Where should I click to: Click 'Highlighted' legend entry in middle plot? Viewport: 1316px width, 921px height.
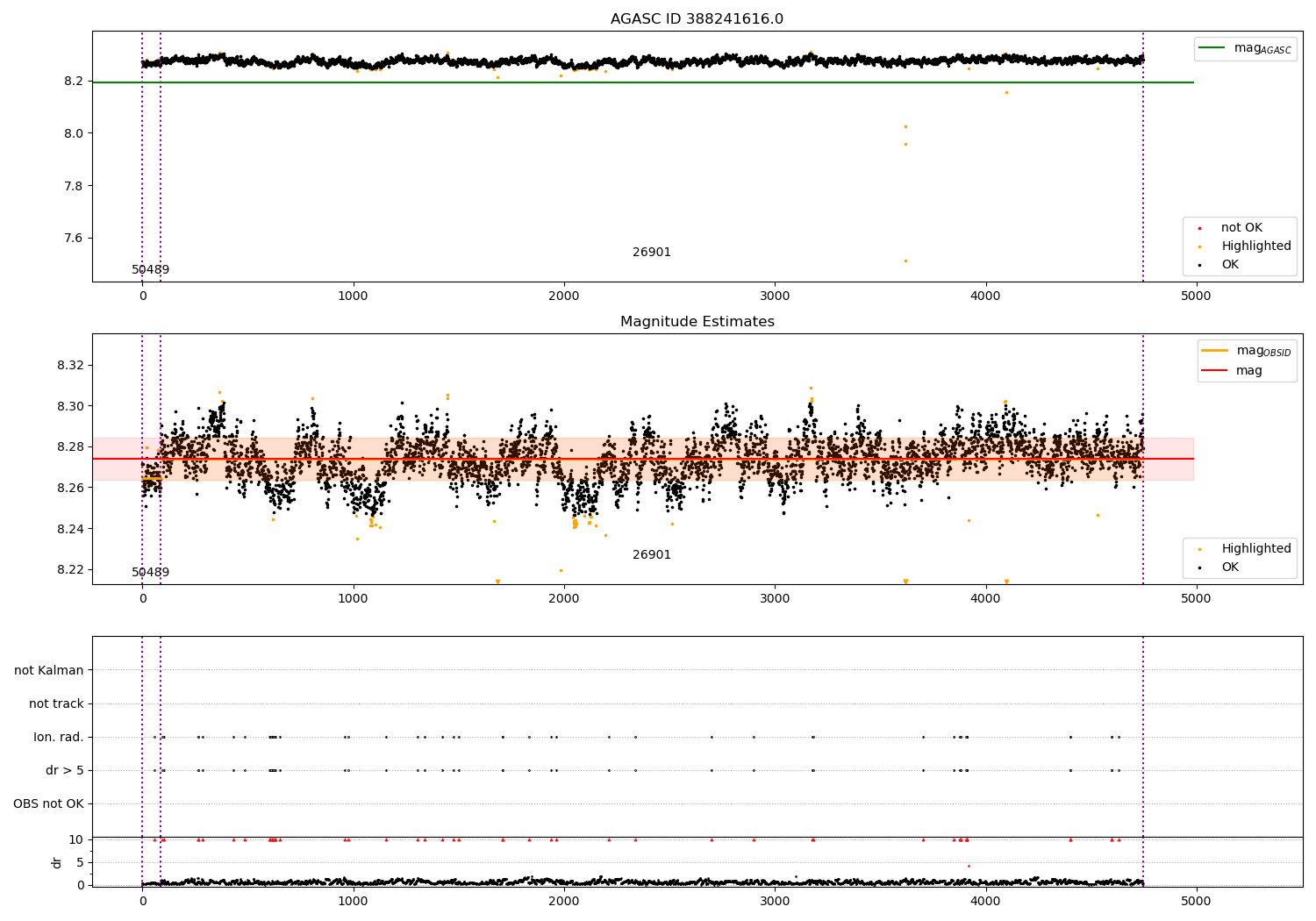(x=1245, y=549)
